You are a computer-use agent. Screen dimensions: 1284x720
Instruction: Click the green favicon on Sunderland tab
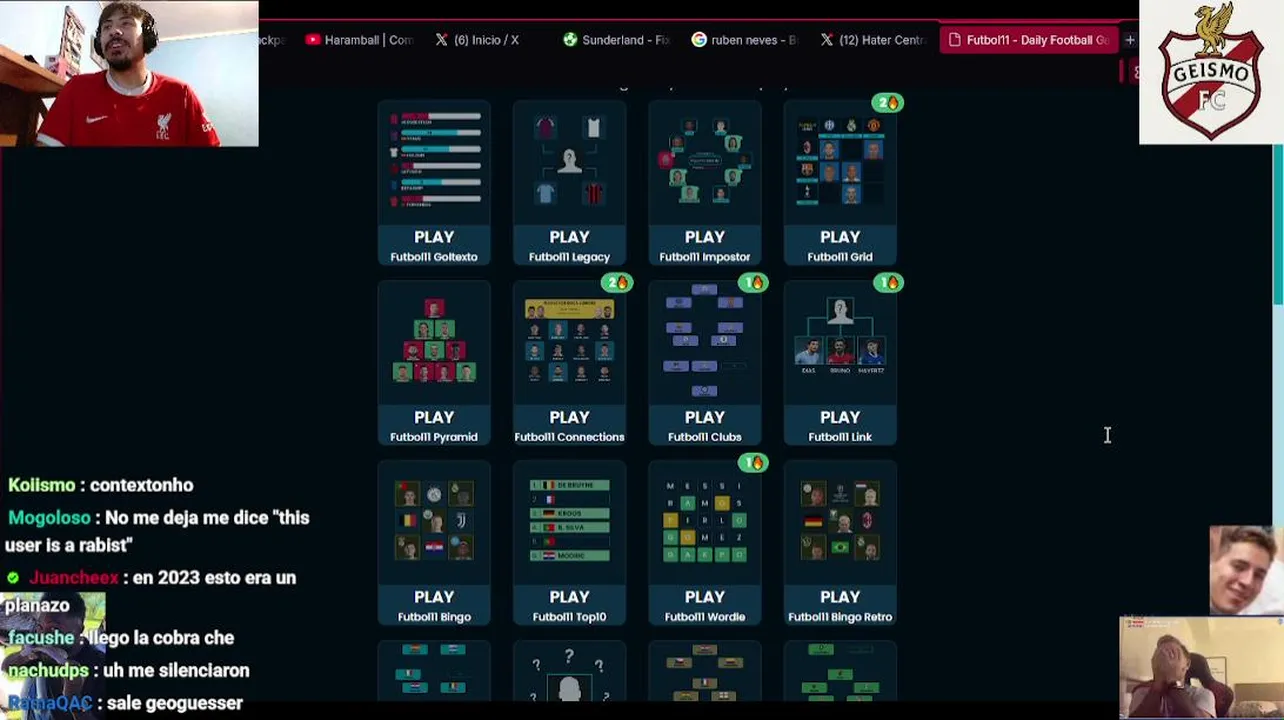point(570,40)
